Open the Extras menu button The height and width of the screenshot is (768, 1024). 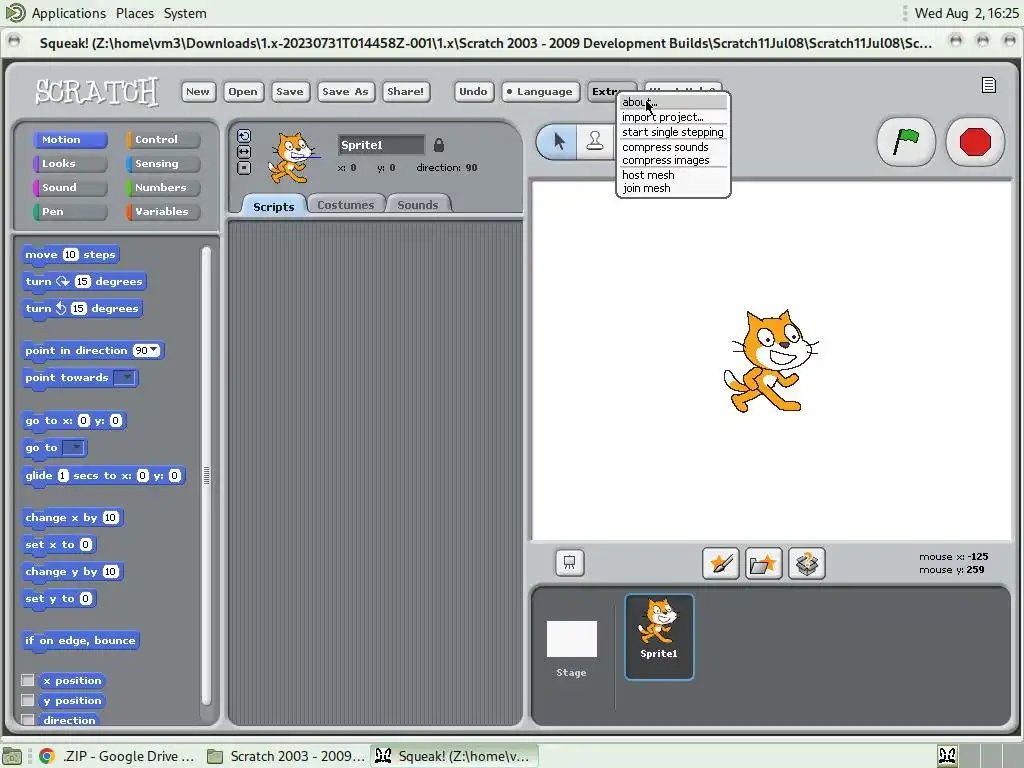[x=603, y=91]
